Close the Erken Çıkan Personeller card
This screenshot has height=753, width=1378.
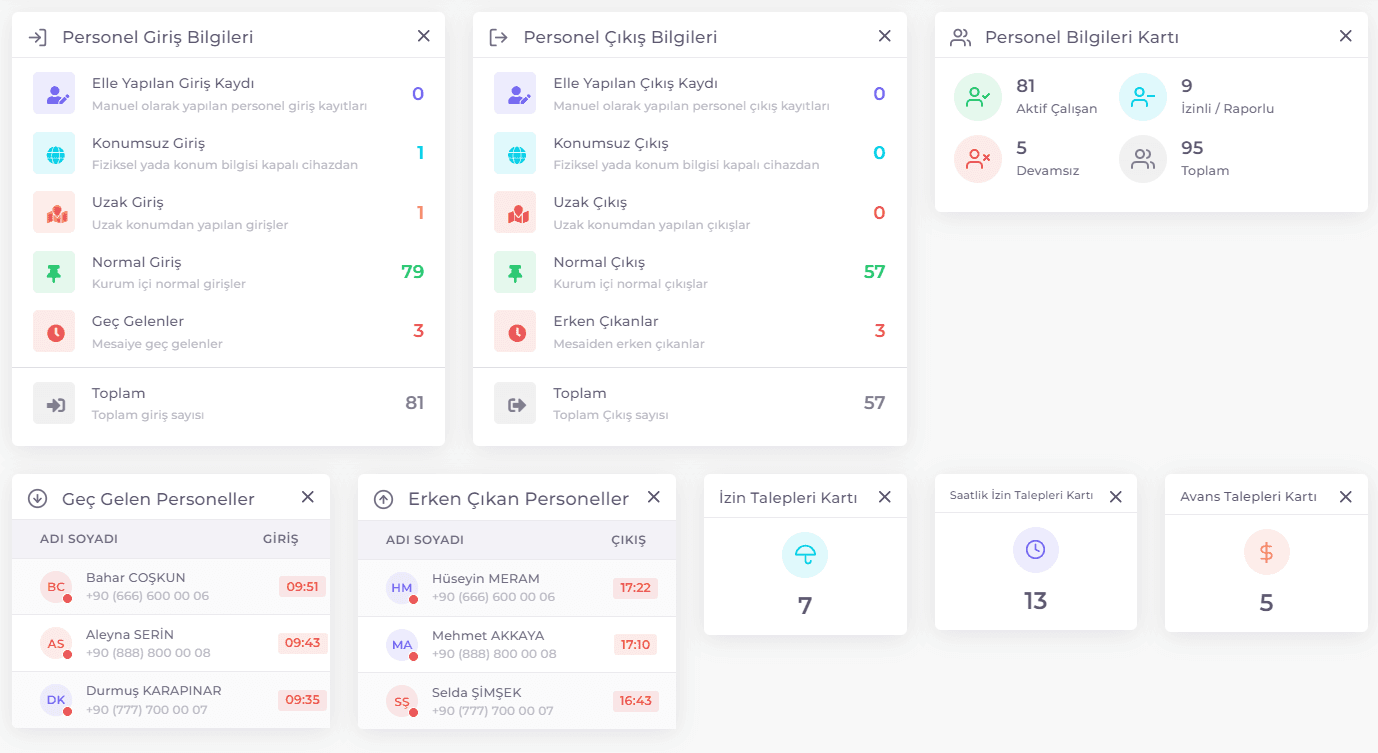coord(654,497)
